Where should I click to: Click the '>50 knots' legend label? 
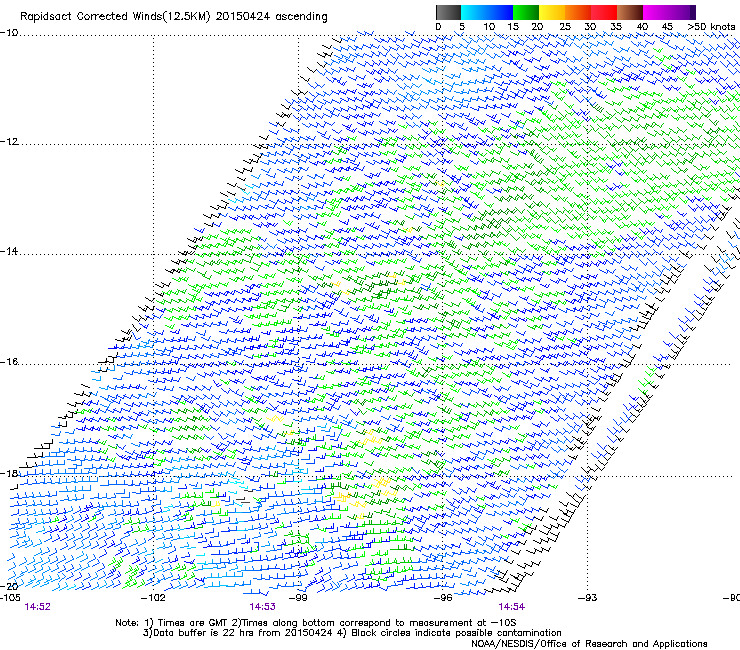click(711, 27)
